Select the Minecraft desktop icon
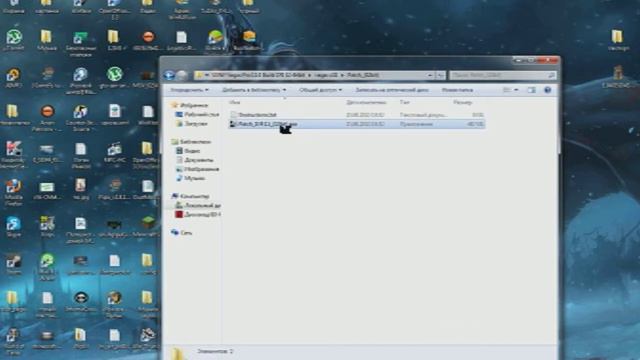 [x=148, y=227]
